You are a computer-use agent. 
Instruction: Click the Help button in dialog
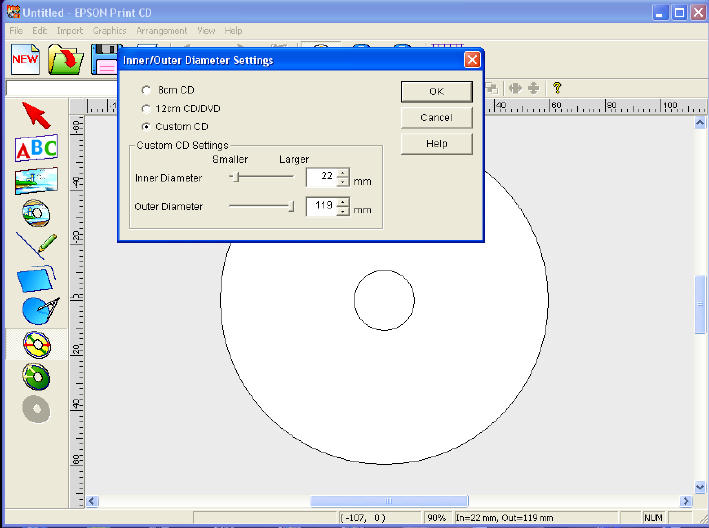click(436, 144)
